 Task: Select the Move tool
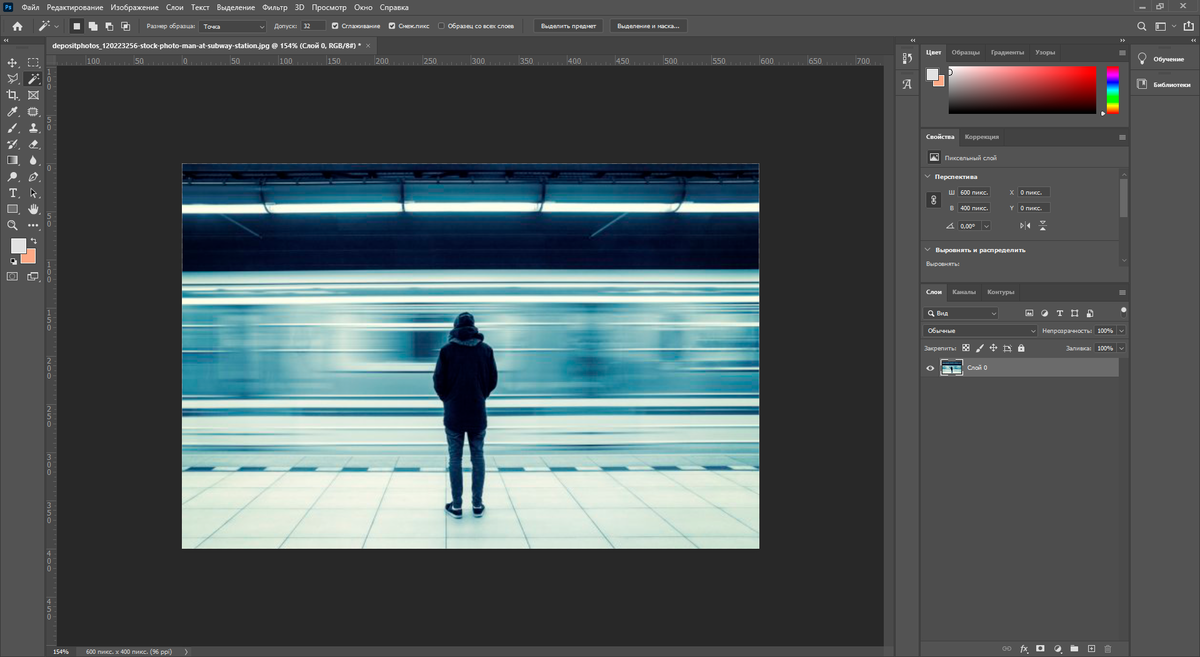tap(13, 62)
